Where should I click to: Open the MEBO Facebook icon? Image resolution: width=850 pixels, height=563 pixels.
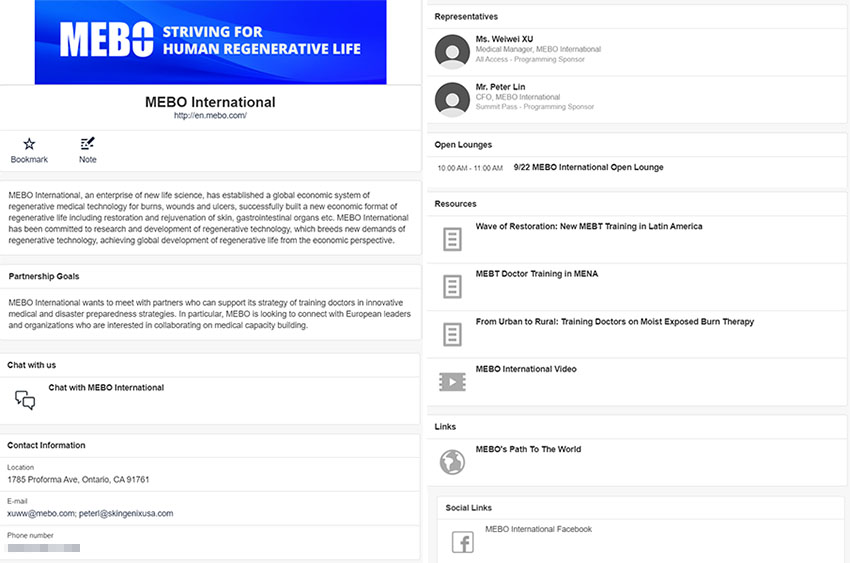(462, 542)
